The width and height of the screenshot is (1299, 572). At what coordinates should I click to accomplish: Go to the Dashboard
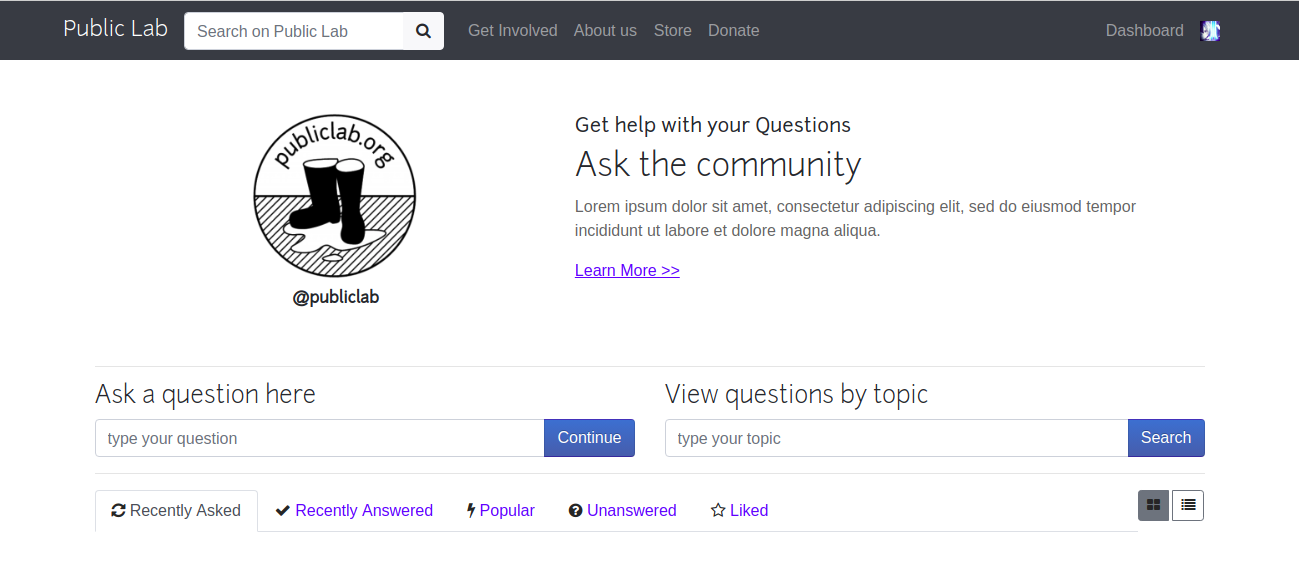click(x=1145, y=31)
